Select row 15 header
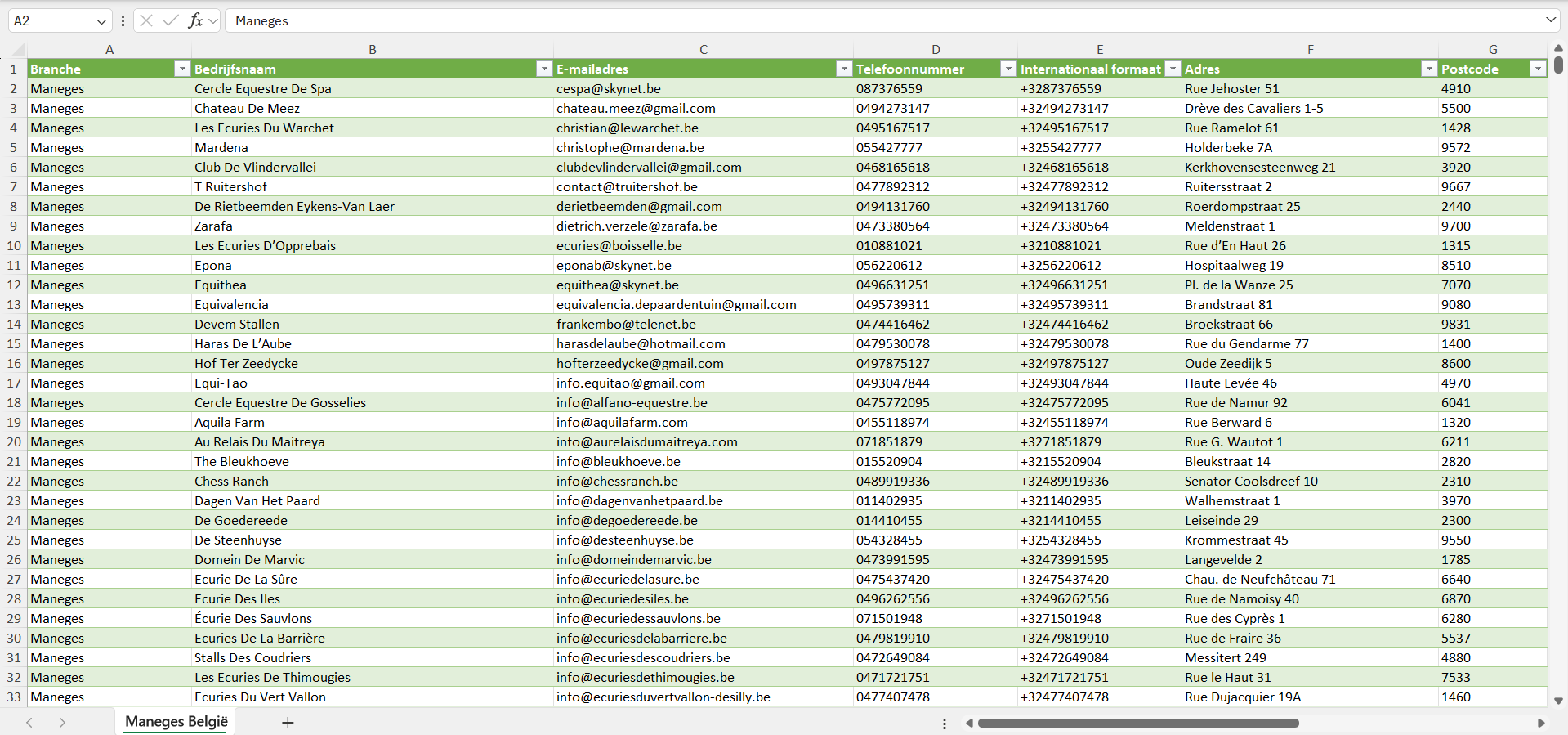The image size is (1568, 735). click(x=14, y=344)
